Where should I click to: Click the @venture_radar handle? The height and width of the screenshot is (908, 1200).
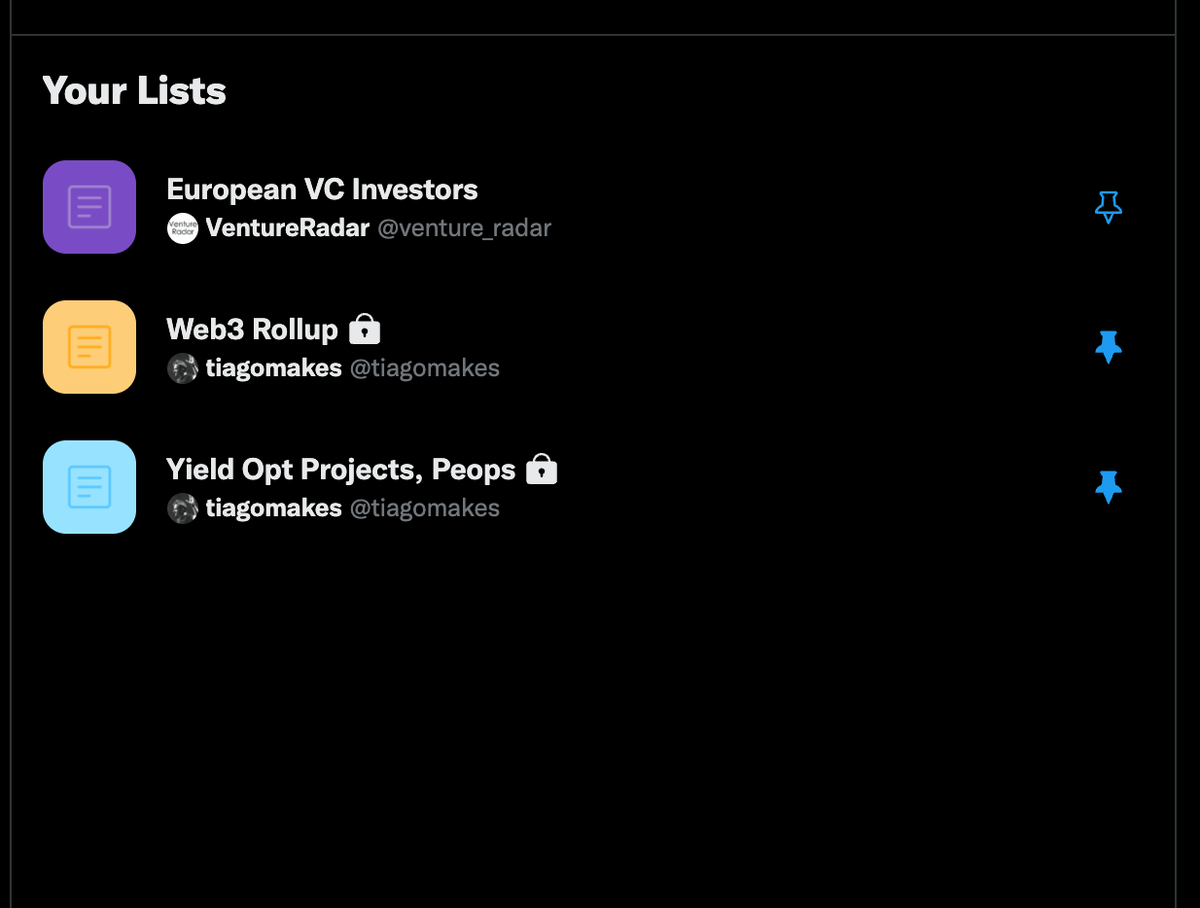coord(464,228)
